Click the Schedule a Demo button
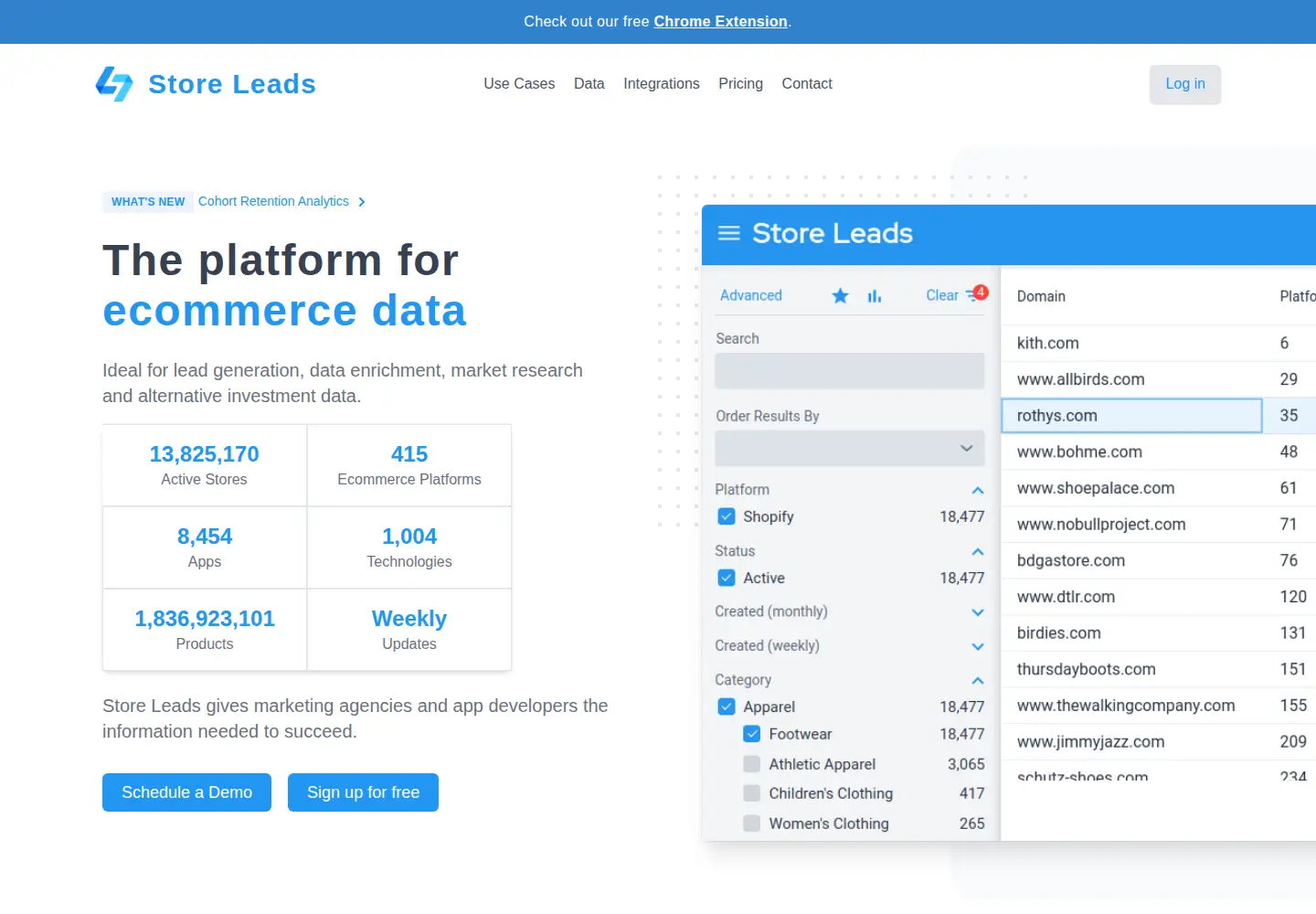The image size is (1316, 914). pyautogui.click(x=186, y=792)
